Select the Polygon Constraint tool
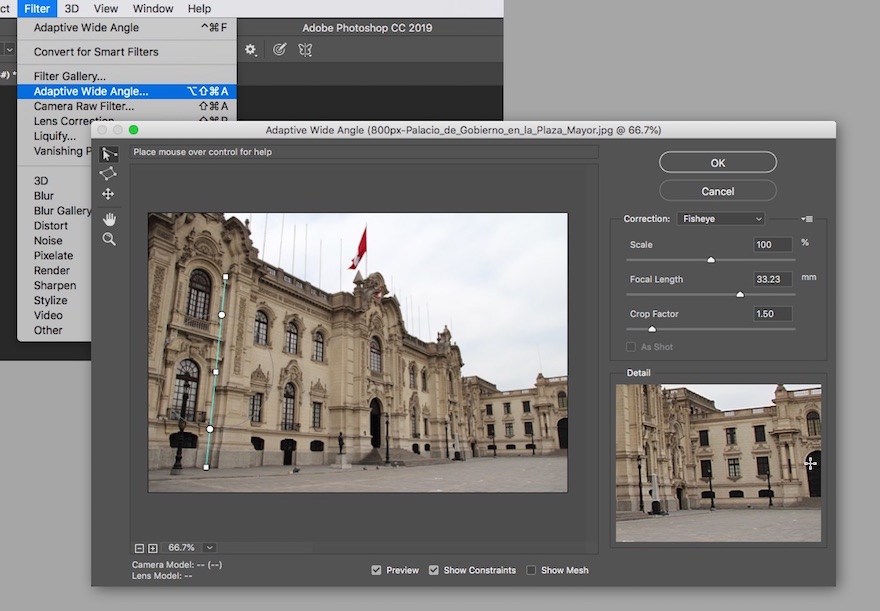Viewport: 880px width, 611px height. pyautogui.click(x=108, y=173)
